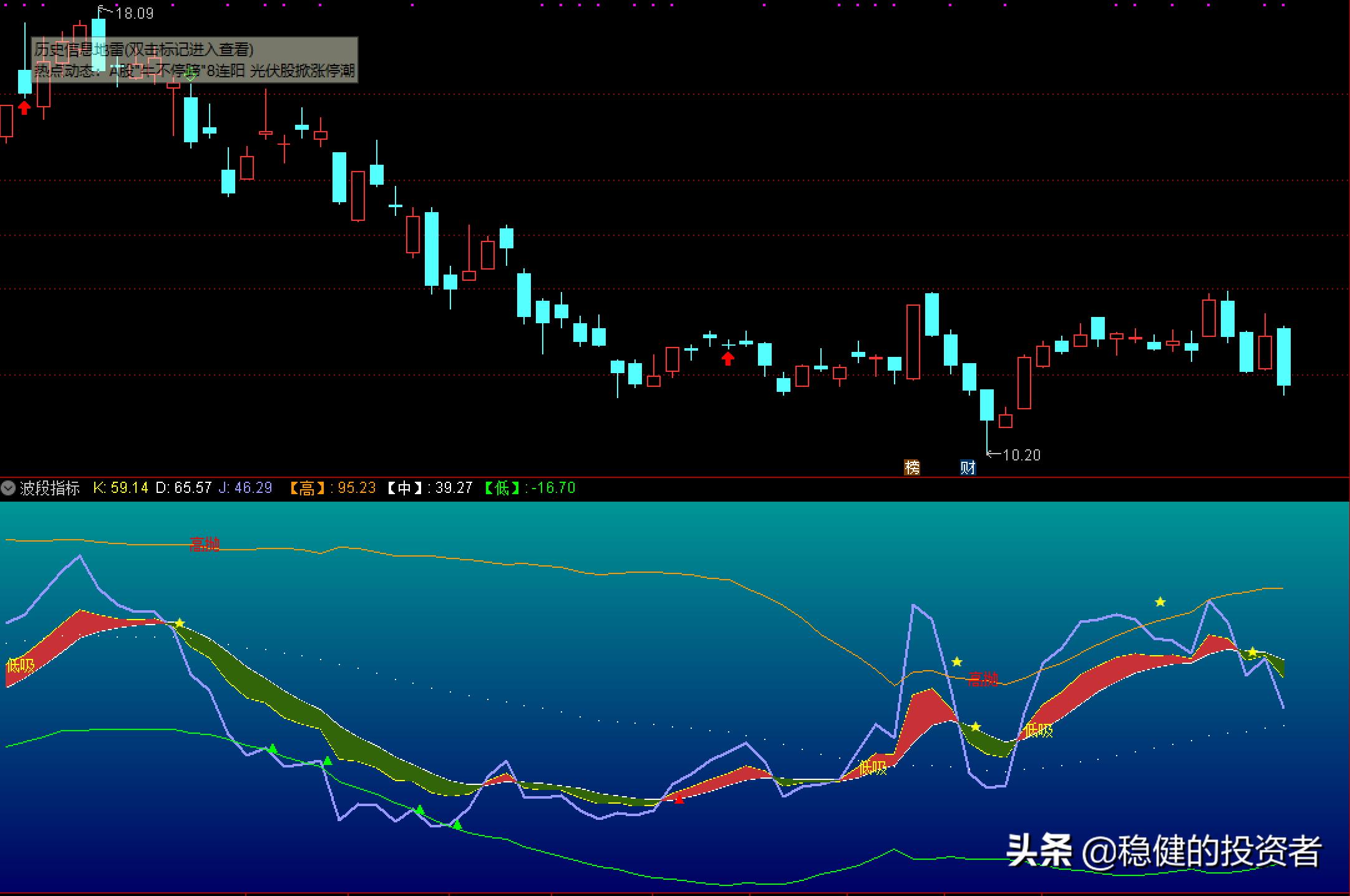Select the 【高】95.23 value in the indicator header
Viewport: 1350px width, 896px height.
click(x=334, y=489)
